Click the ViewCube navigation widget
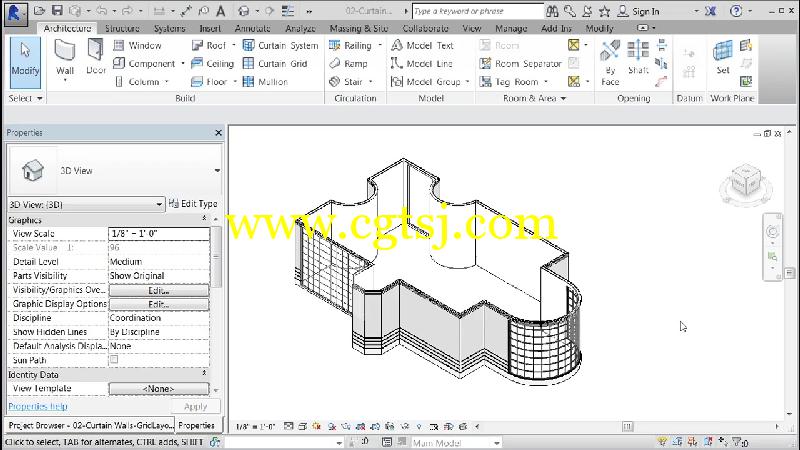Screen dimensions: 800x450 coord(745,183)
